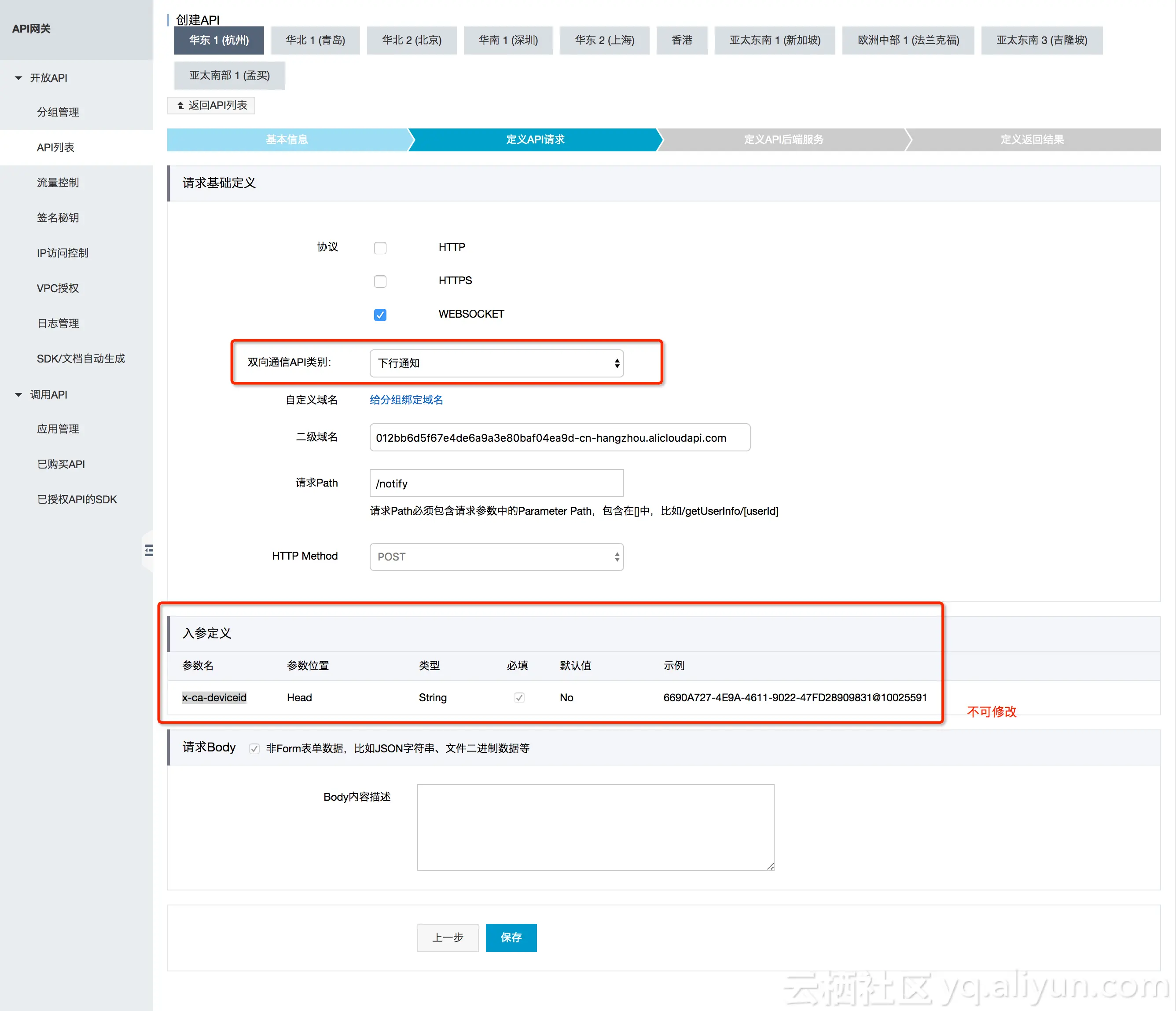This screenshot has width=1176, height=1011.
Task: Focus the Body内容描述 text area
Action: 595,827
